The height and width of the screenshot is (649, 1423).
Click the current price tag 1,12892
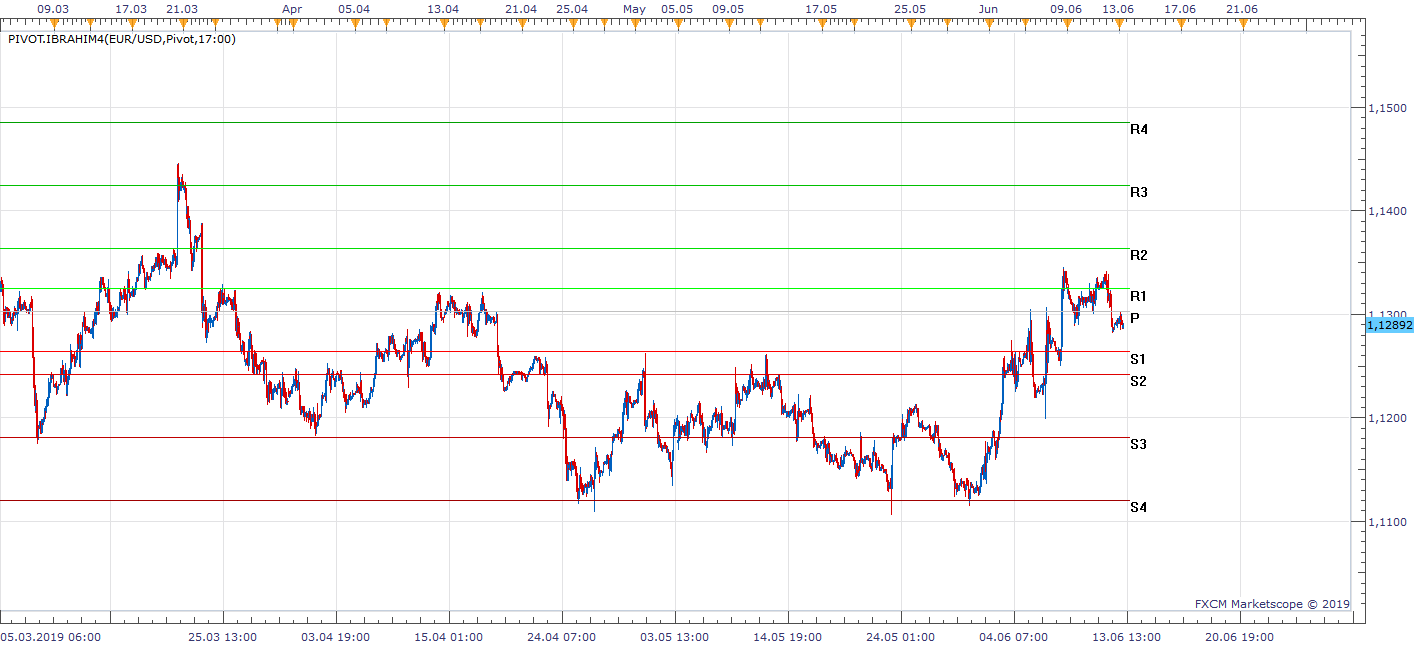click(1388, 324)
